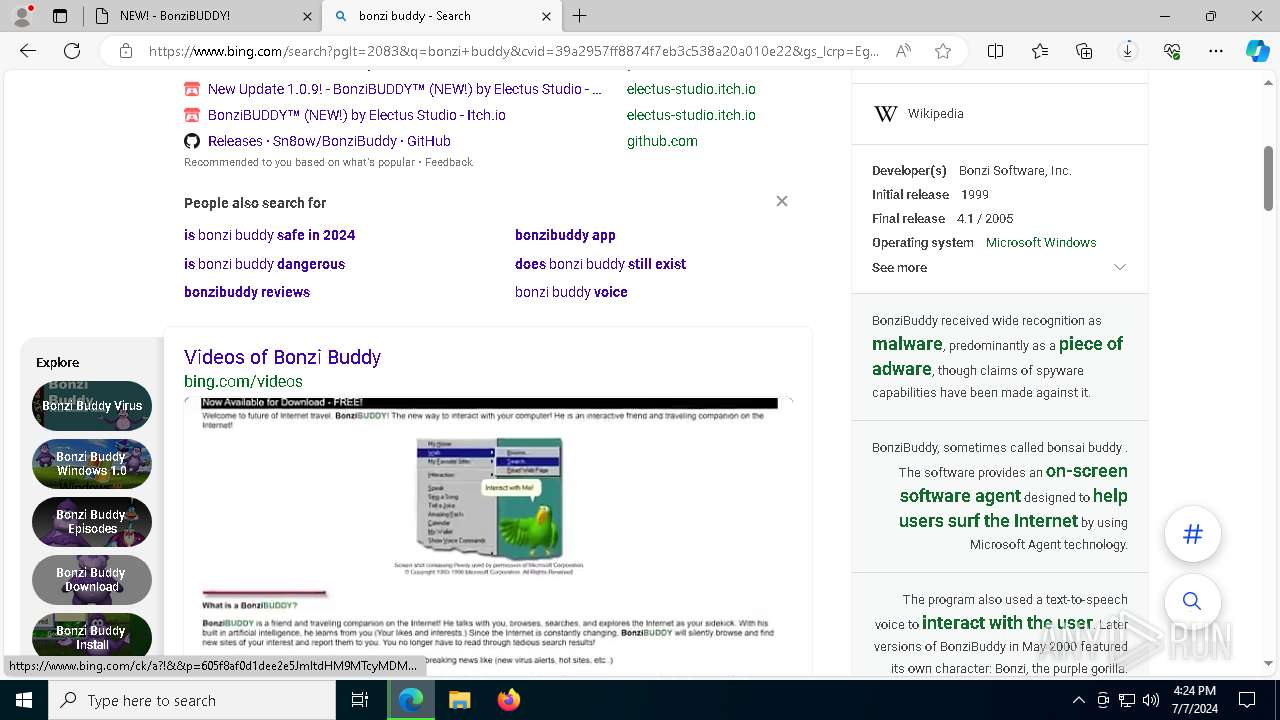Open 'Bonzi Buddy Virus' explore card
This screenshot has height=720, width=1280.
click(x=92, y=406)
